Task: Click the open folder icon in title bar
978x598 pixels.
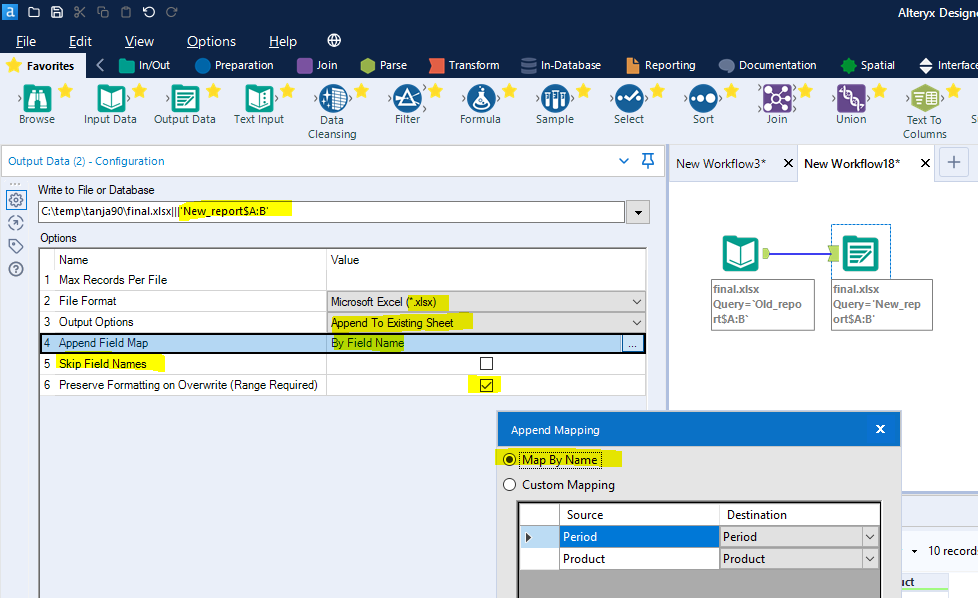Action: pyautogui.click(x=34, y=12)
